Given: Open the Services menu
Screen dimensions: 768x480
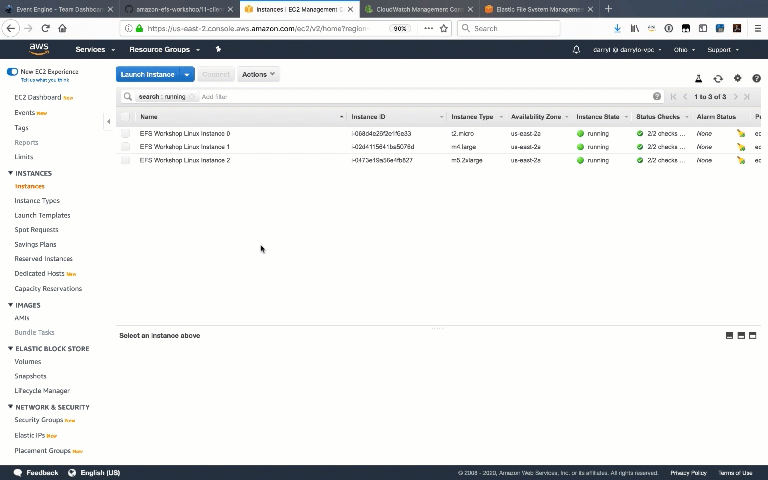Looking at the screenshot, I should point(95,49).
